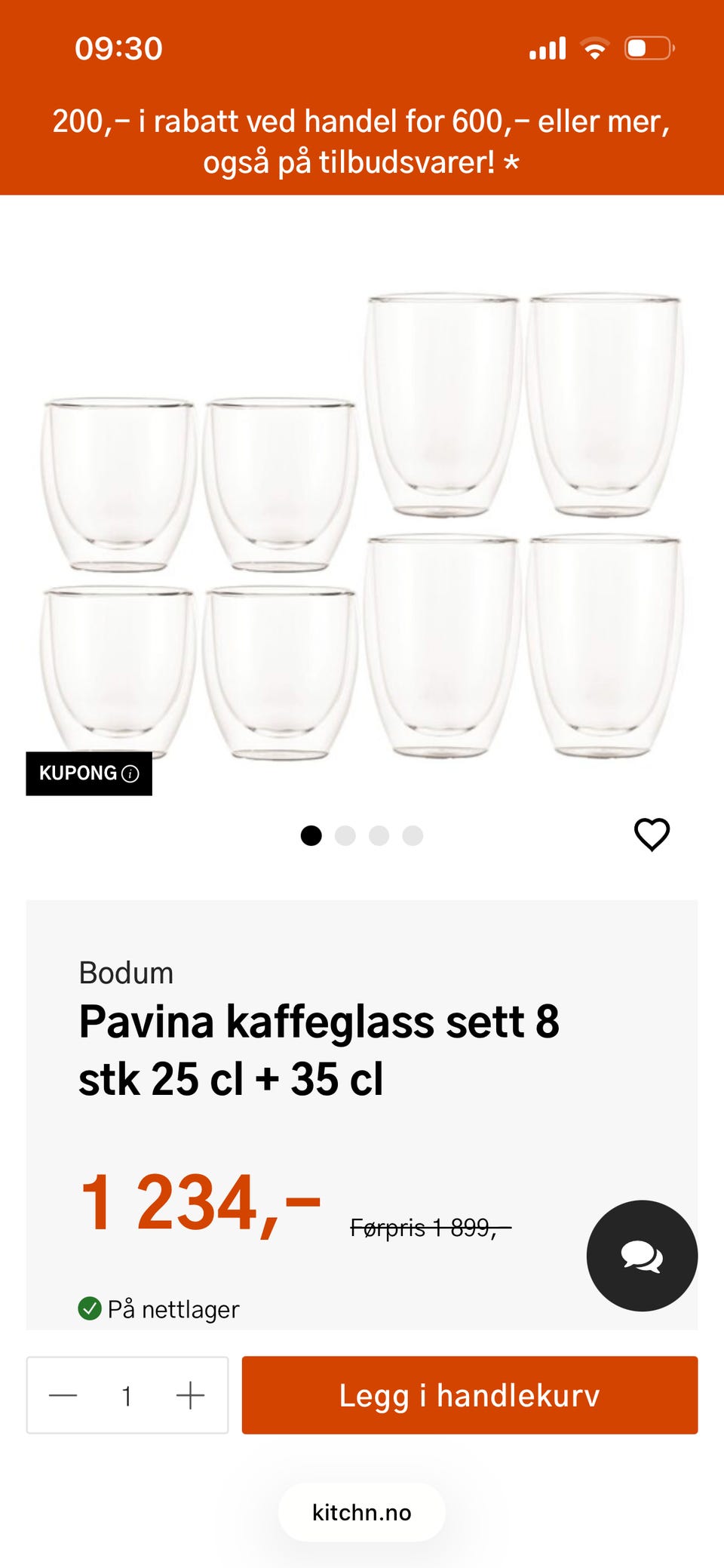This screenshot has height=1568, width=724.
Task: Go to first image carousel dot
Action: tap(311, 835)
